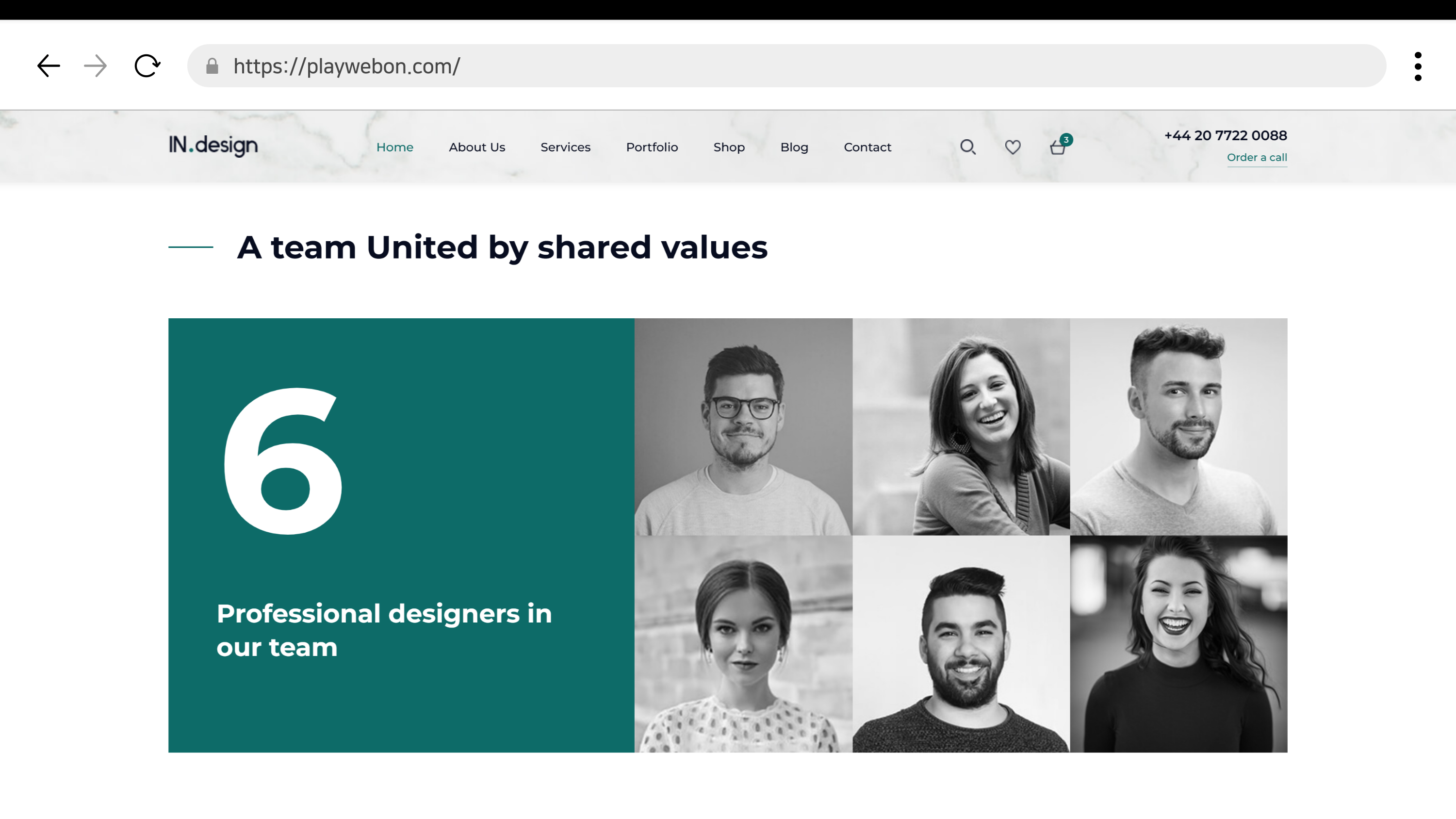This screenshot has width=1456, height=819.
Task: Click the IN.design logo
Action: tap(213, 145)
